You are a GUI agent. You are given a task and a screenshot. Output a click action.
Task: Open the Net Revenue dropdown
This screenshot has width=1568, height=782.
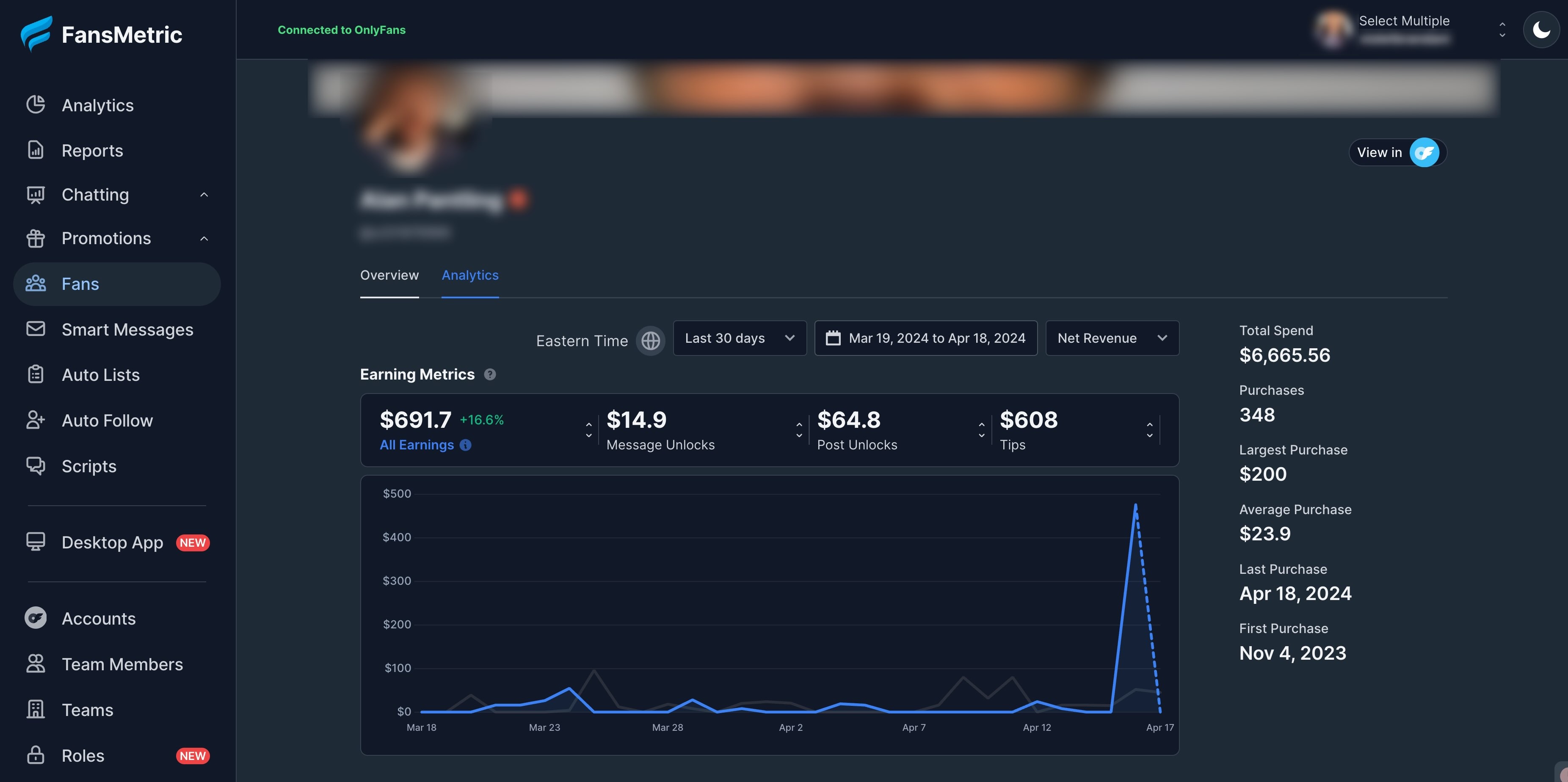(x=1112, y=338)
